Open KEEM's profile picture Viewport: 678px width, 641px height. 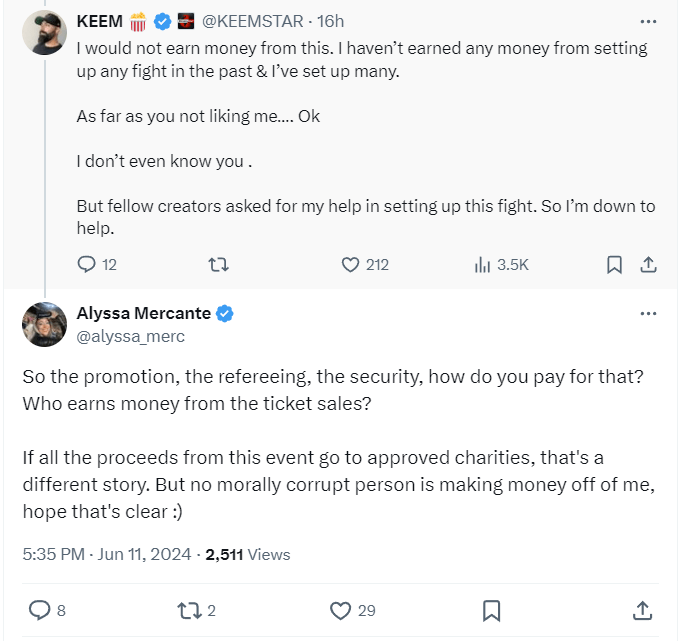(44, 33)
